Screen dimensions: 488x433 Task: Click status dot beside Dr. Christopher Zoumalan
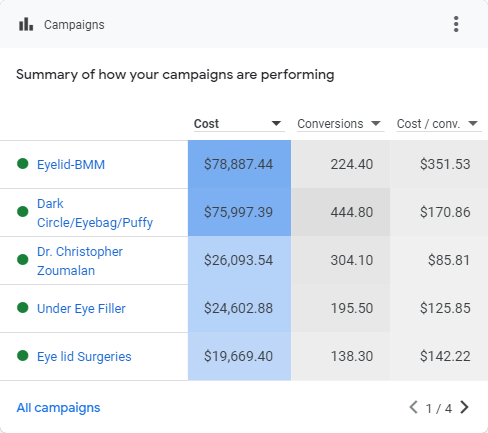pyautogui.click(x=23, y=260)
